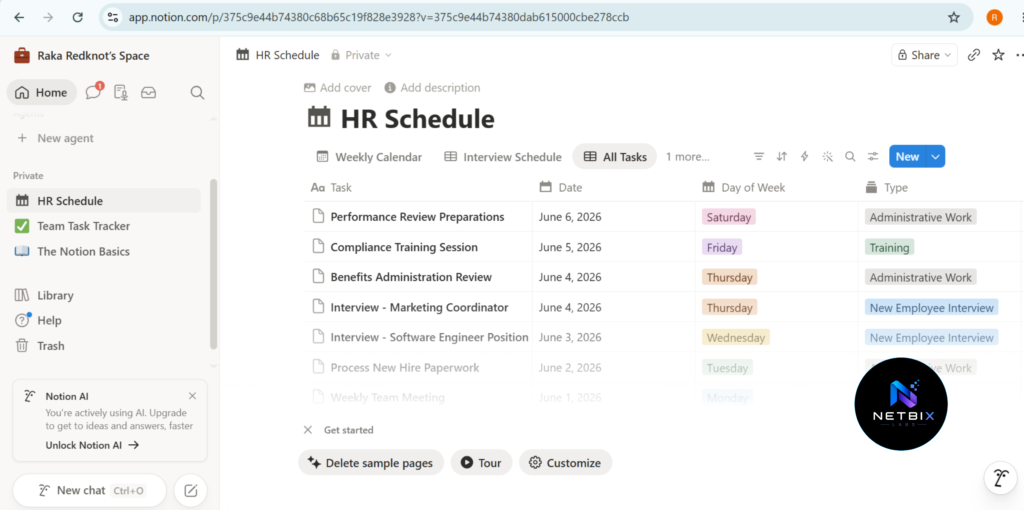Open site information icon in address bar
This screenshot has width=1024, height=510.
click(x=112, y=18)
